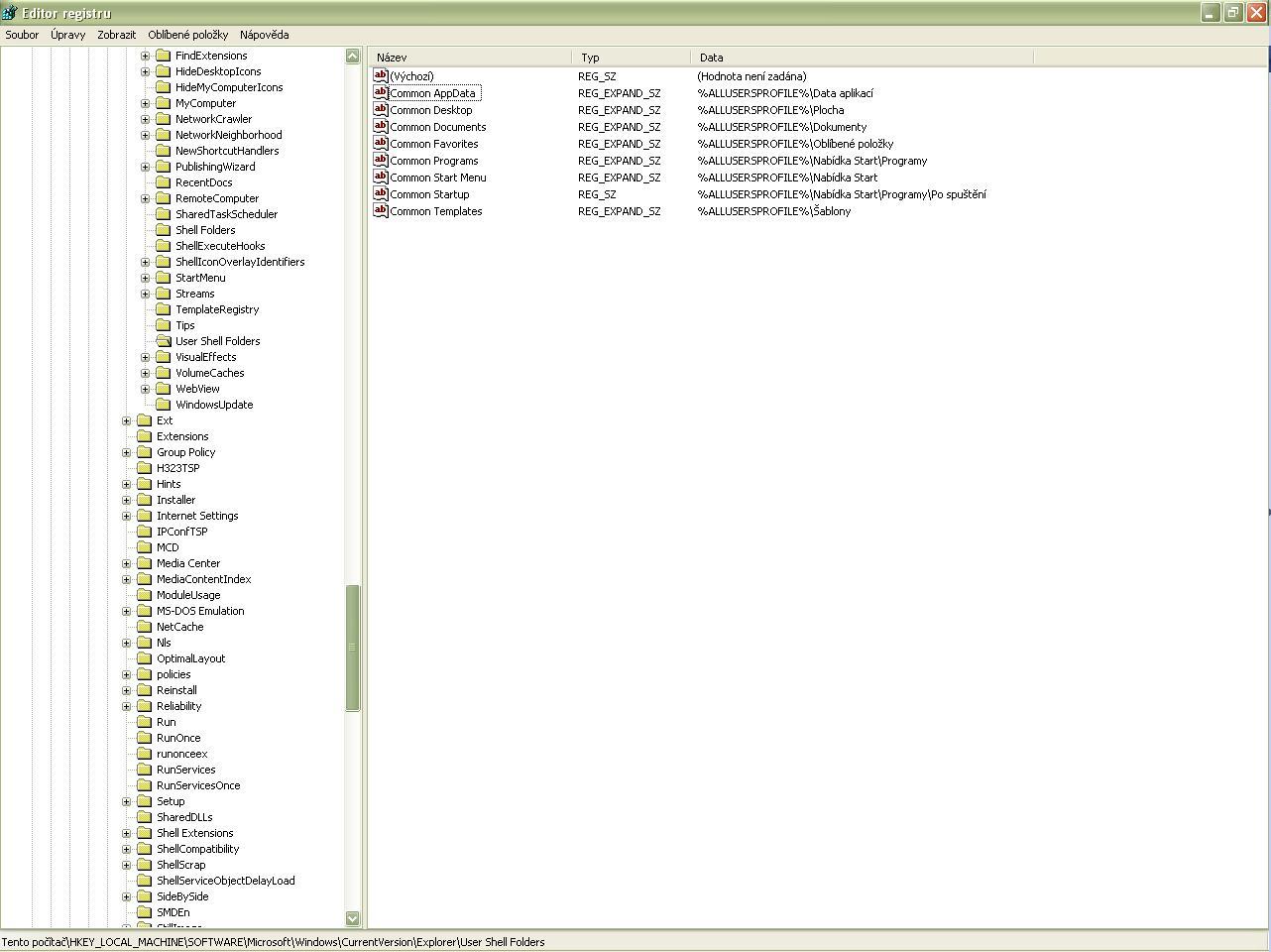Viewport: 1271px width, 952px height.
Task: Open the Nápověda menu
Action: (265, 35)
